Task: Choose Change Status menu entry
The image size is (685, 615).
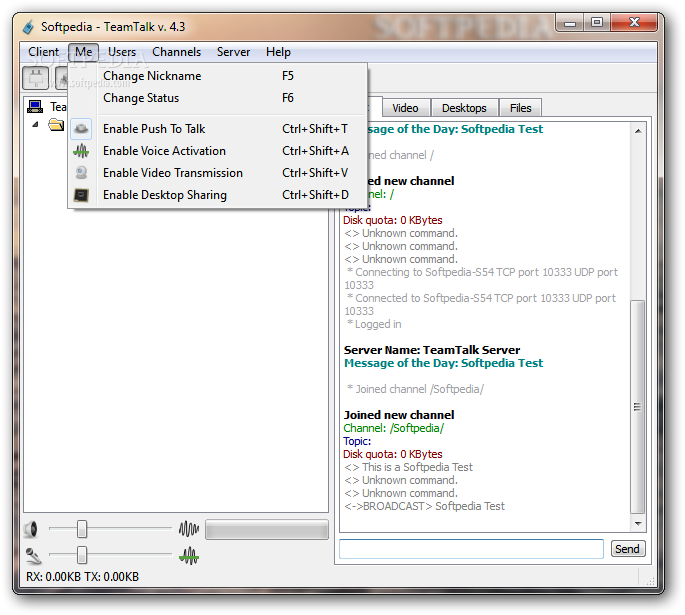Action: pos(217,98)
